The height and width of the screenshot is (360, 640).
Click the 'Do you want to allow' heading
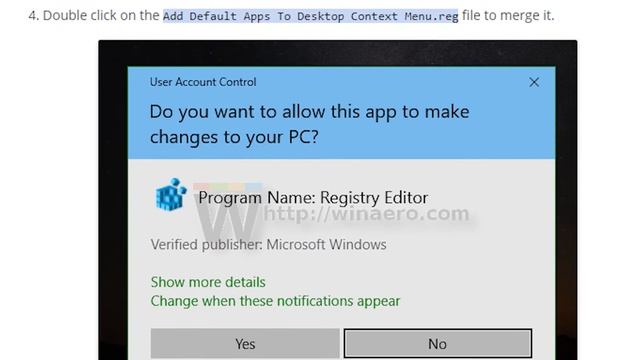pyautogui.click(x=309, y=124)
